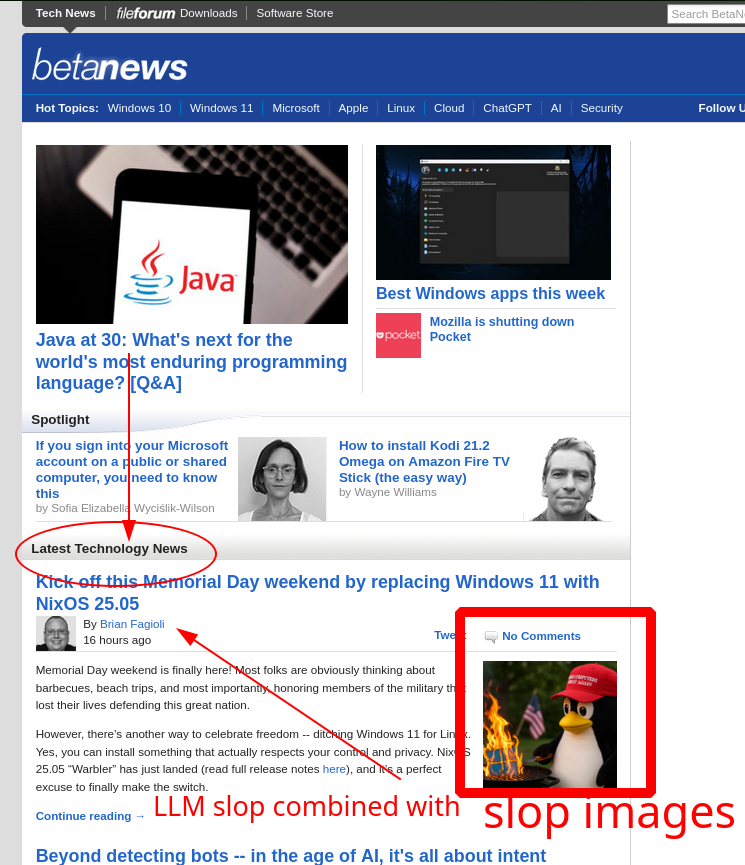Open the NixOS 25.05 headline
Screen dimensions: 745x865
click(317, 592)
